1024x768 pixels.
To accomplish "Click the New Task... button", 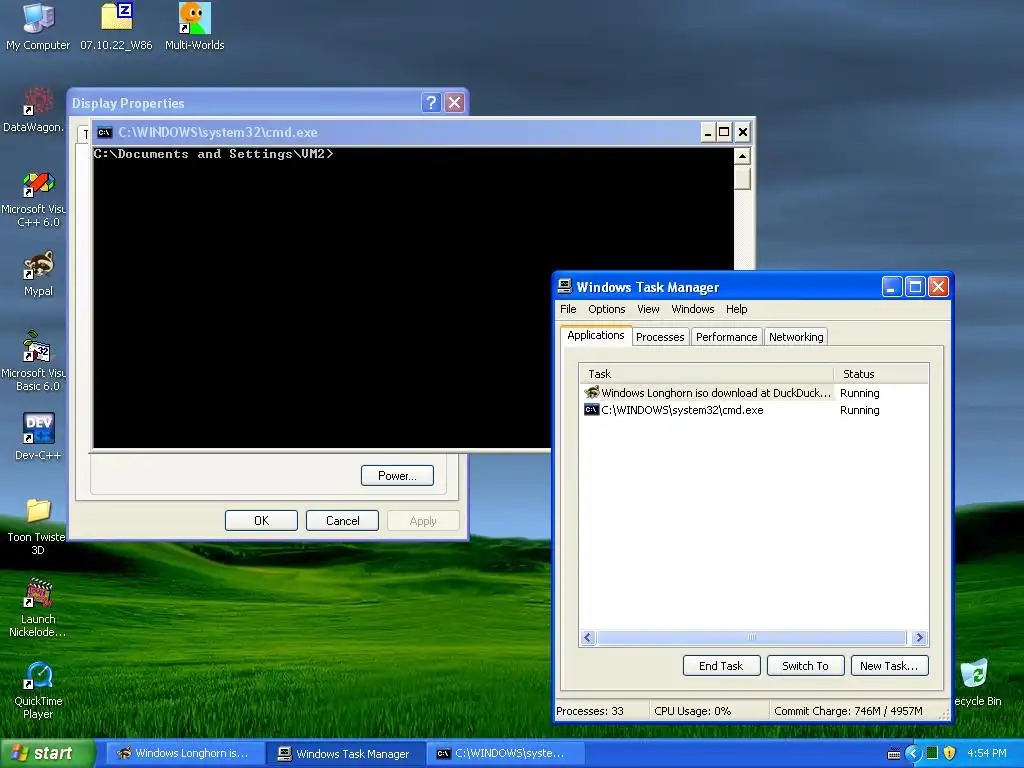I will pos(889,665).
